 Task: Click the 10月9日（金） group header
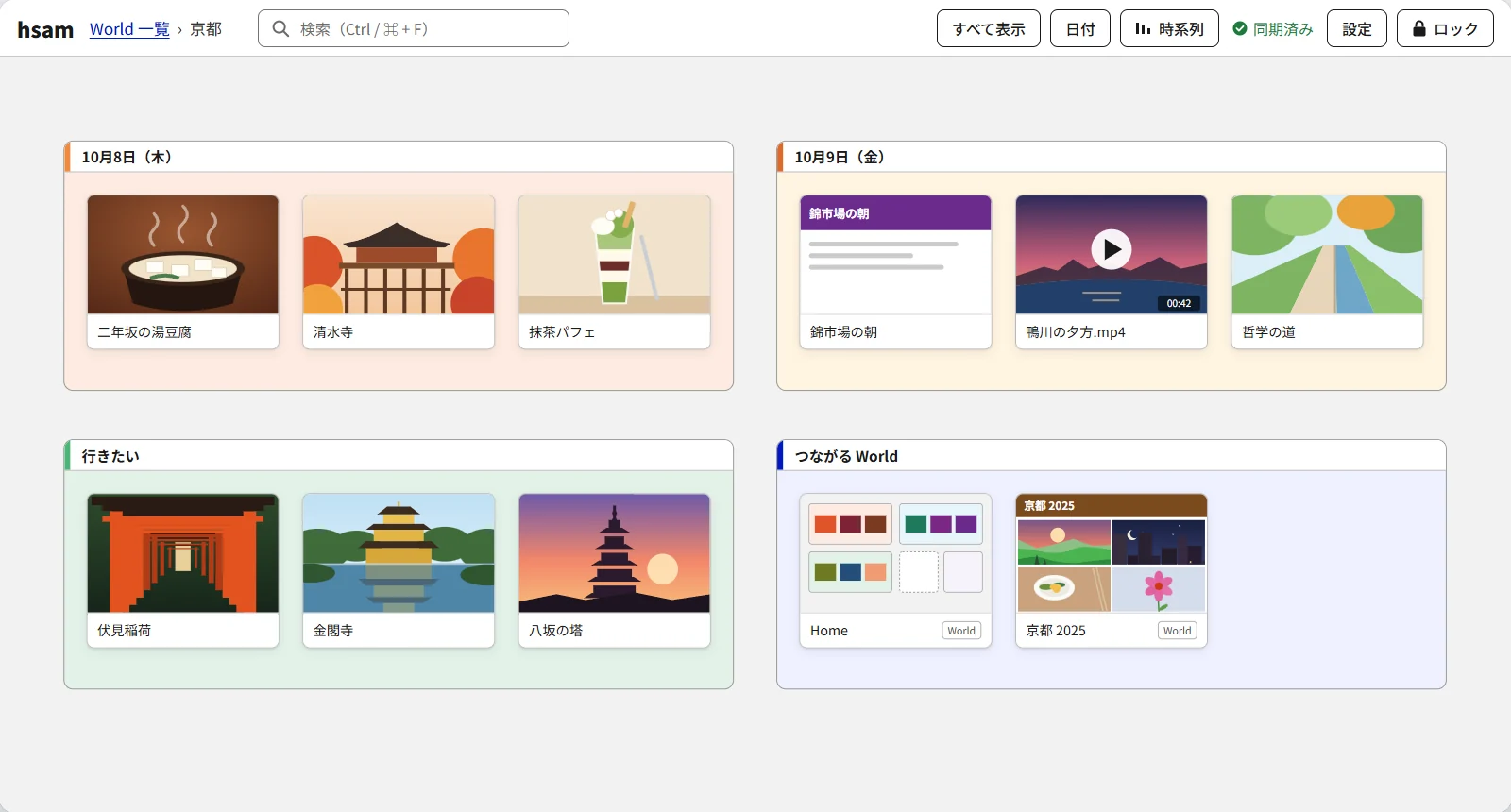tap(1112, 157)
